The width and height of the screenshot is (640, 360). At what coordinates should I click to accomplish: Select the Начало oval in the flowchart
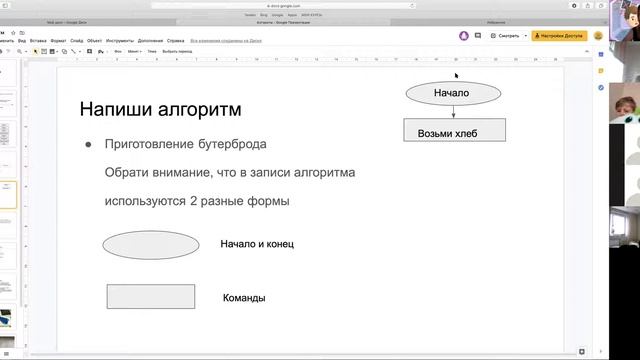pyautogui.click(x=453, y=93)
